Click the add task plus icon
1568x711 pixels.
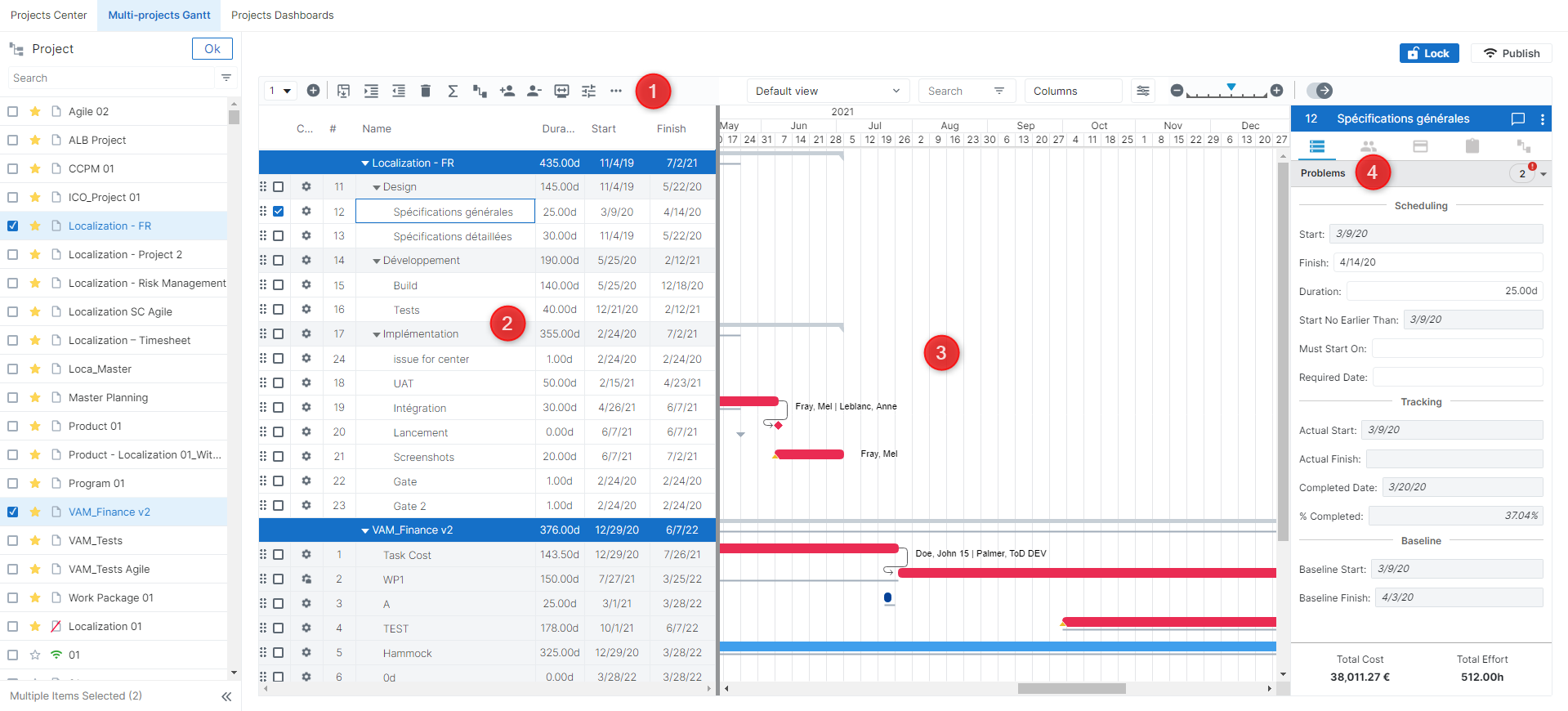coord(313,91)
